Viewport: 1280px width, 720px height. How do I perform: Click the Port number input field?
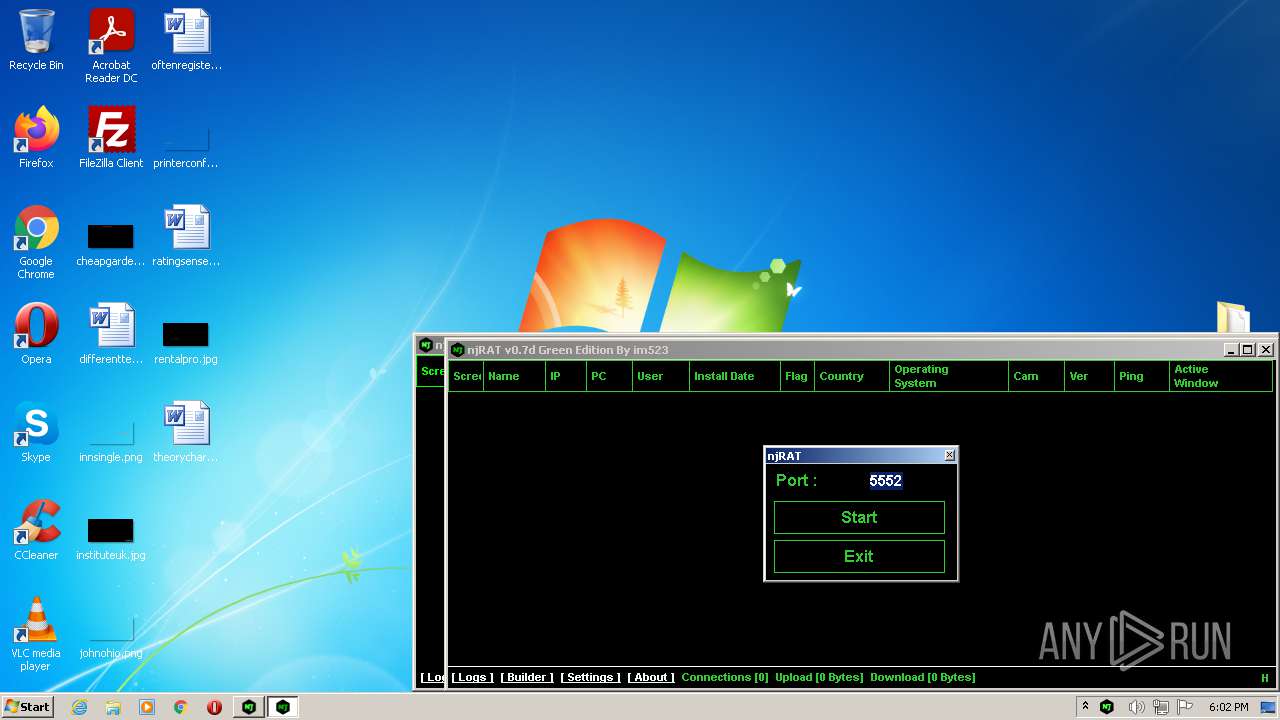click(885, 481)
